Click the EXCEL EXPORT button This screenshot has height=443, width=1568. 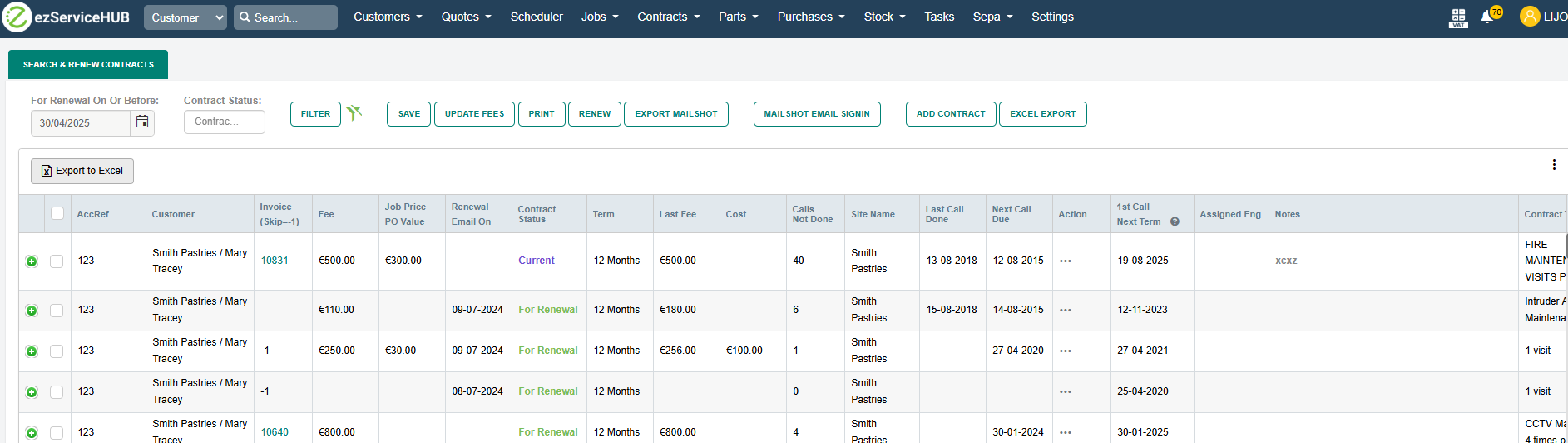click(x=1043, y=114)
